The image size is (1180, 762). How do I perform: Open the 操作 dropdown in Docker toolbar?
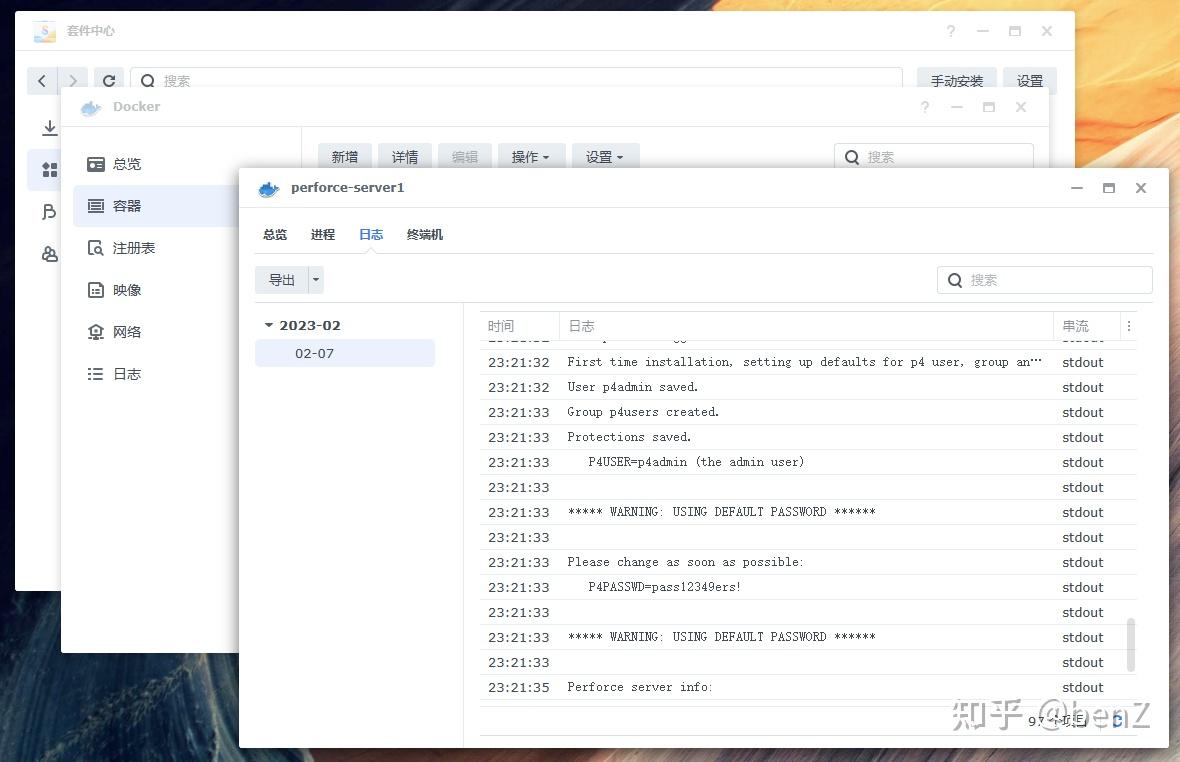[531, 156]
